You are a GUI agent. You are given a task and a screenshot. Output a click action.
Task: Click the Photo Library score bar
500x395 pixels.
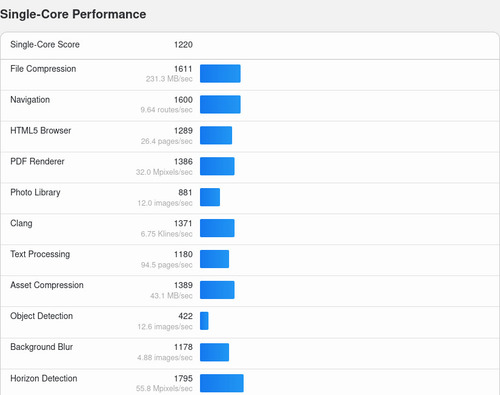coord(210,197)
